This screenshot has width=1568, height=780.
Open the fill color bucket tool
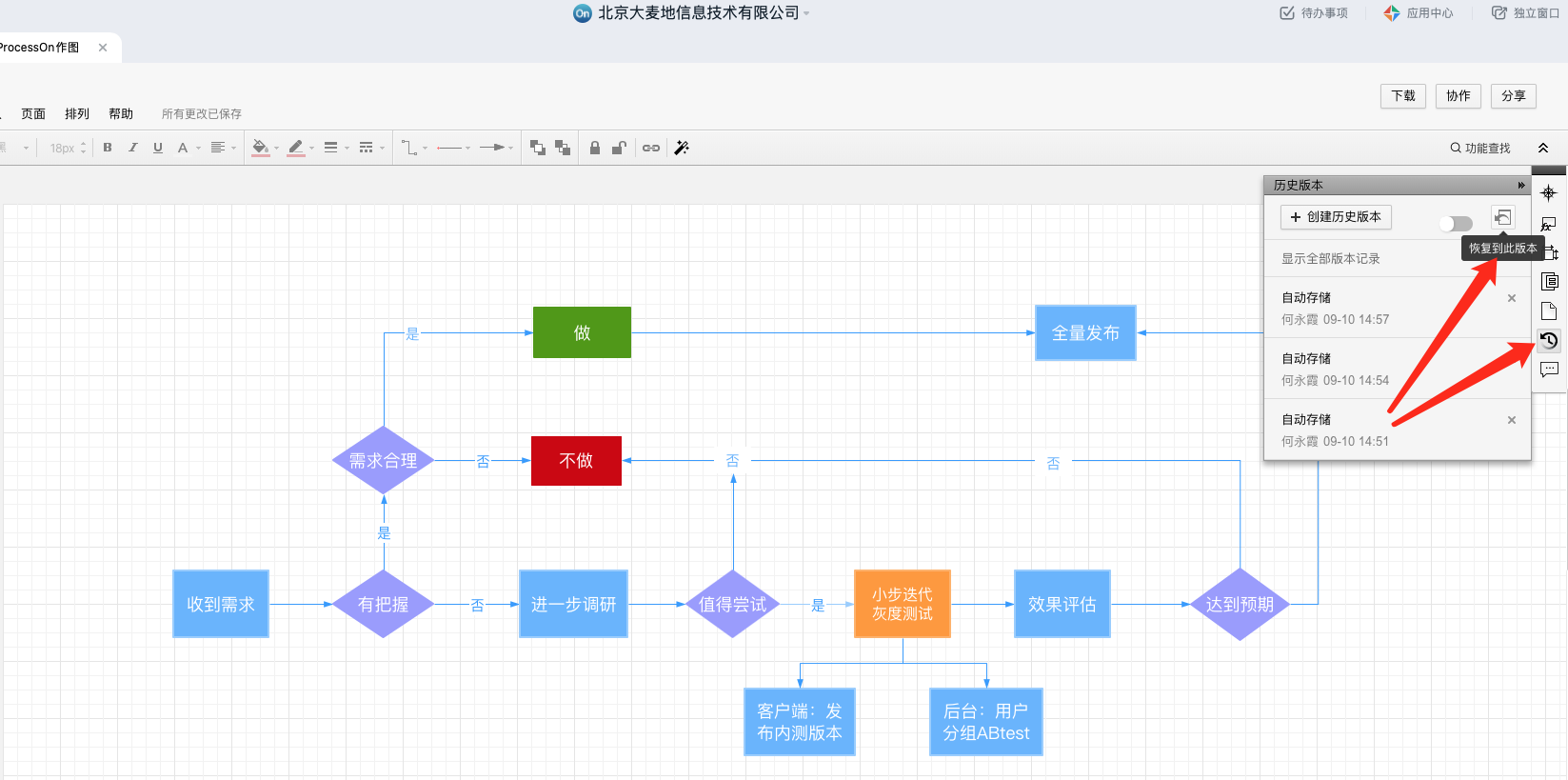265,148
